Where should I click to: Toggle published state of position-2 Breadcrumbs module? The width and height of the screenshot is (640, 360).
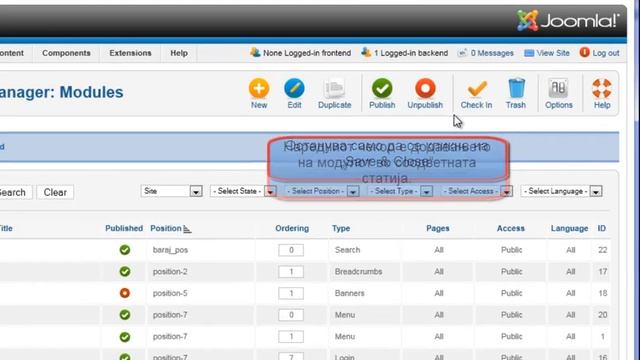(x=125, y=271)
